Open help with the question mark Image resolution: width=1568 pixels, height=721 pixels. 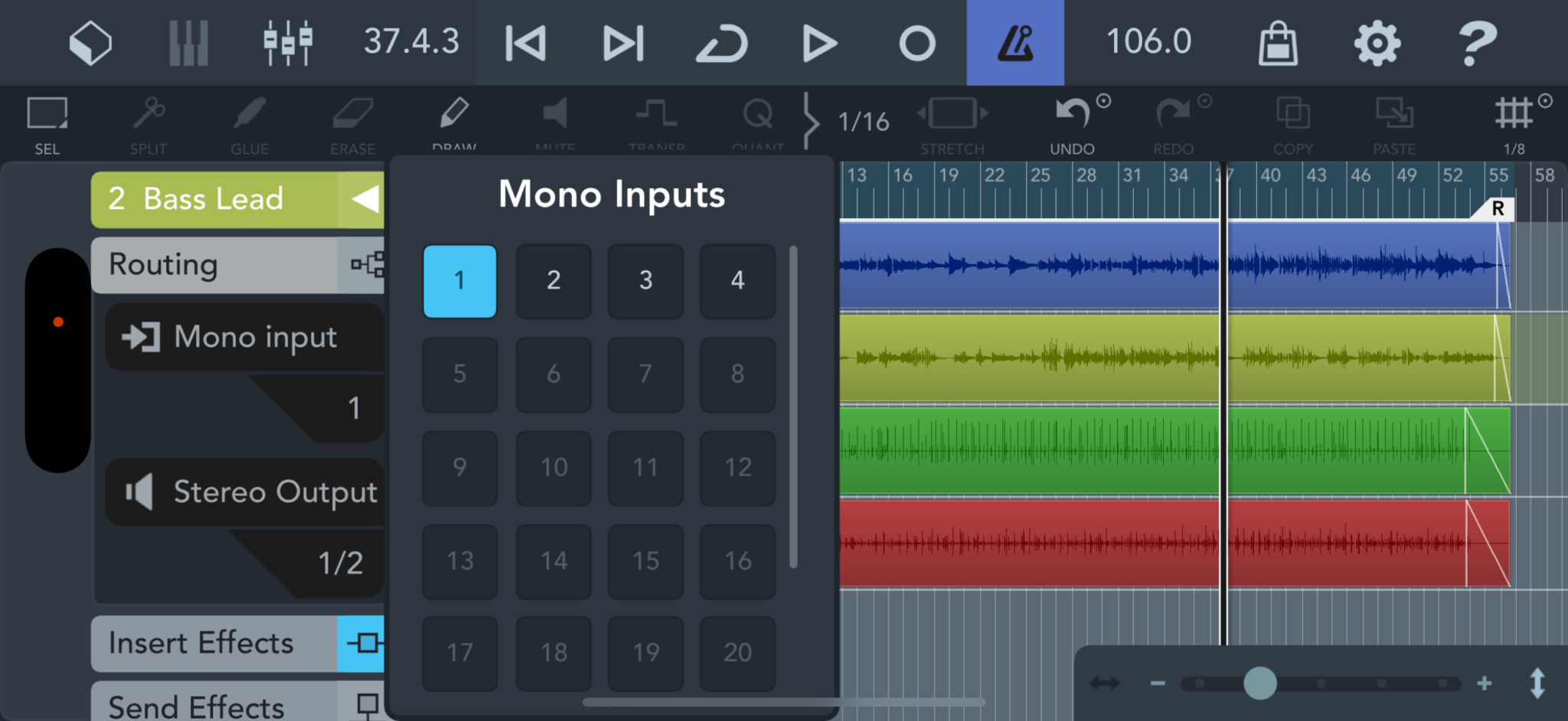tap(1477, 43)
